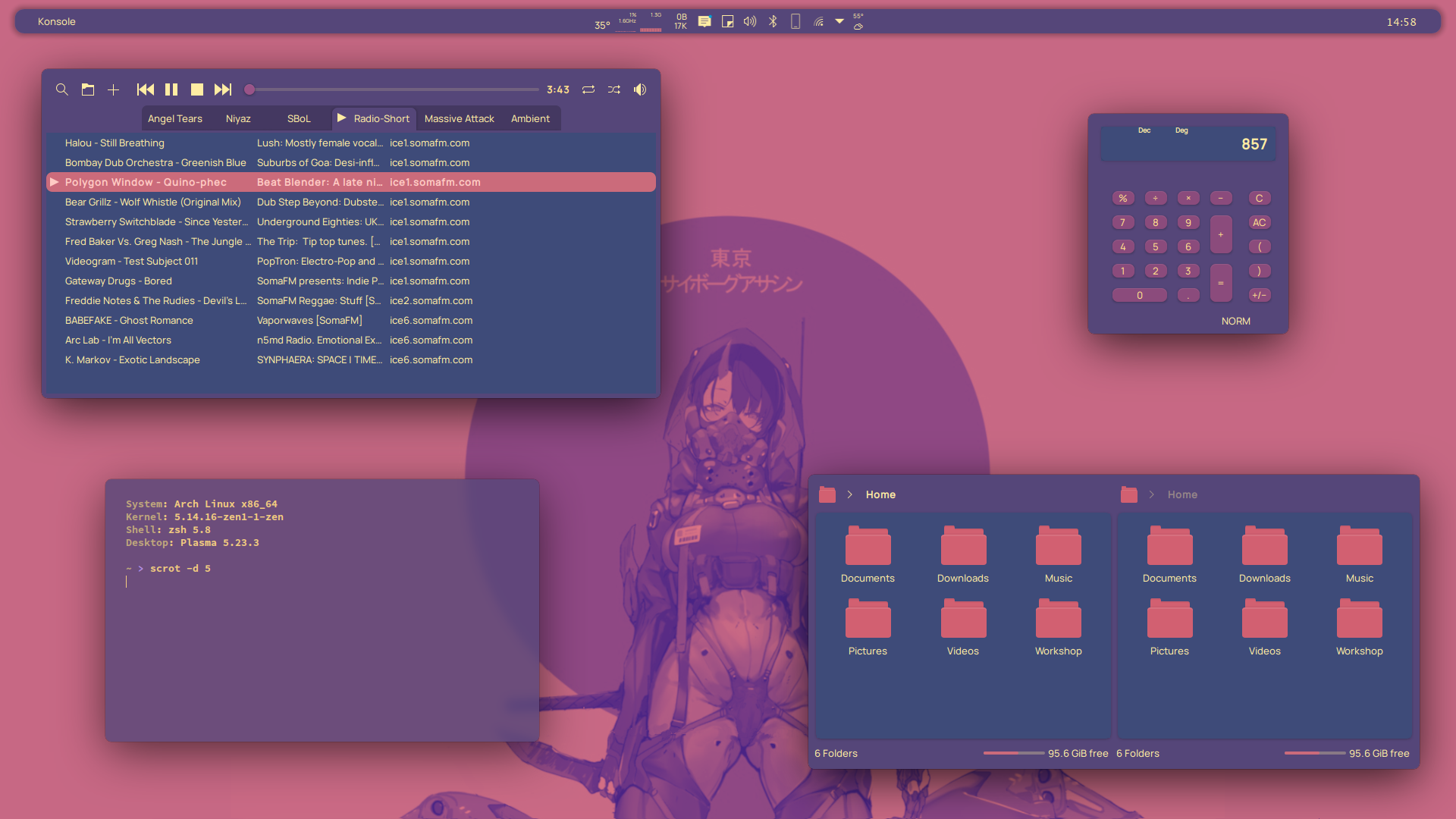Click the breadcrumb chevron before left Home
The image size is (1456, 819).
tap(850, 494)
